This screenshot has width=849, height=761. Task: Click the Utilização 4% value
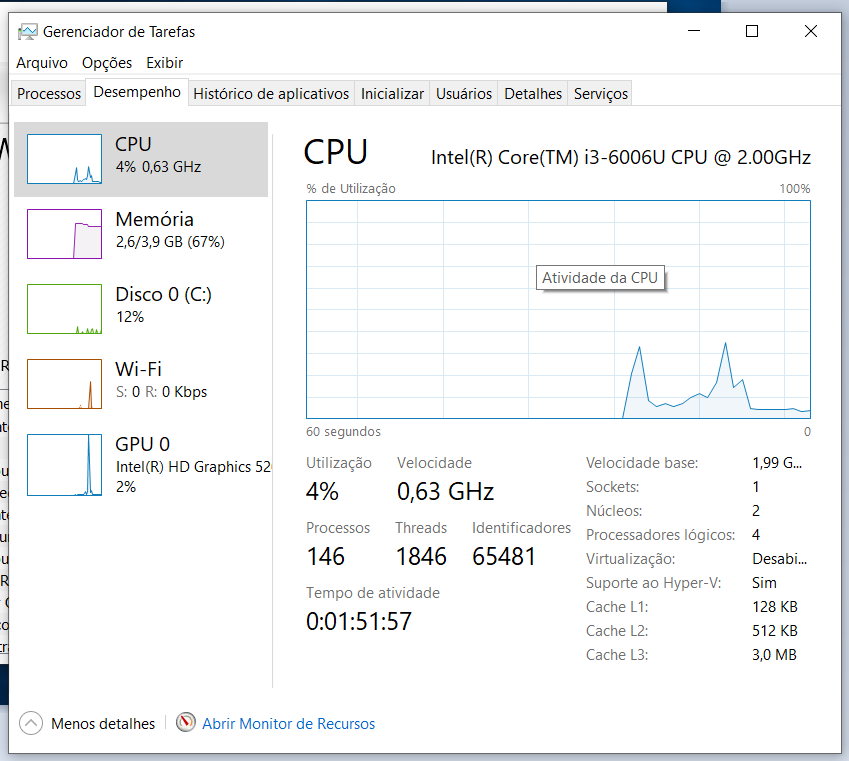(x=322, y=492)
